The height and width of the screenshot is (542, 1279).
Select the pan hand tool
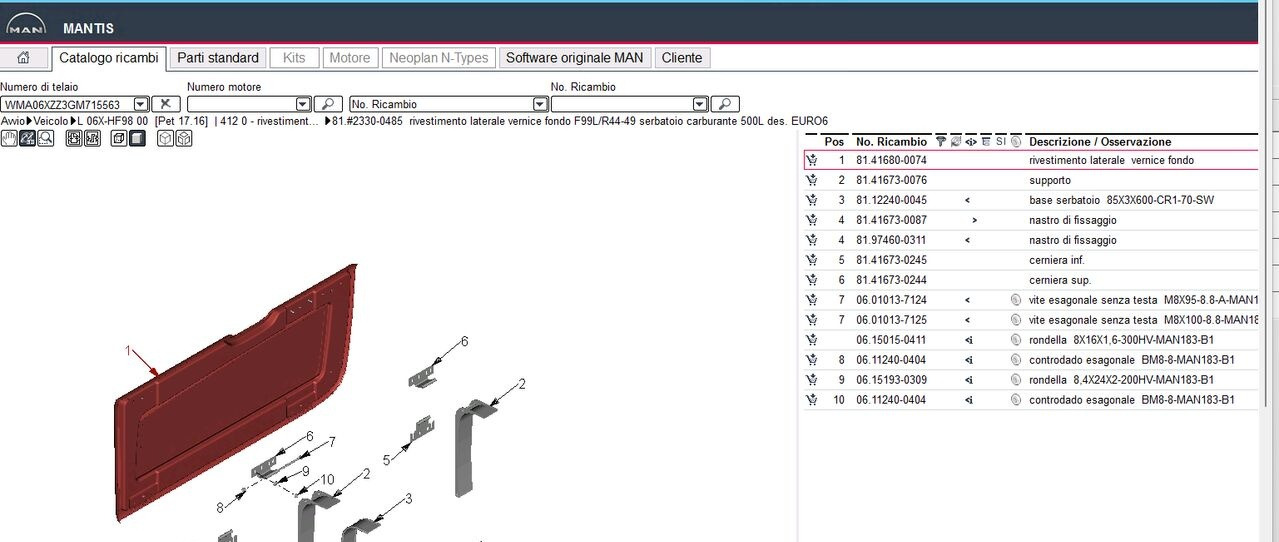[9, 138]
